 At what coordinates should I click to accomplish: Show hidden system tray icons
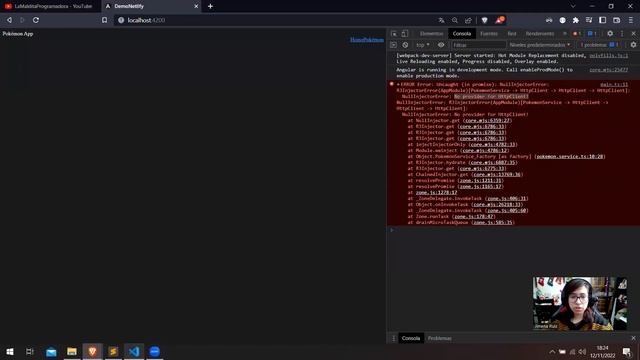[552, 351]
